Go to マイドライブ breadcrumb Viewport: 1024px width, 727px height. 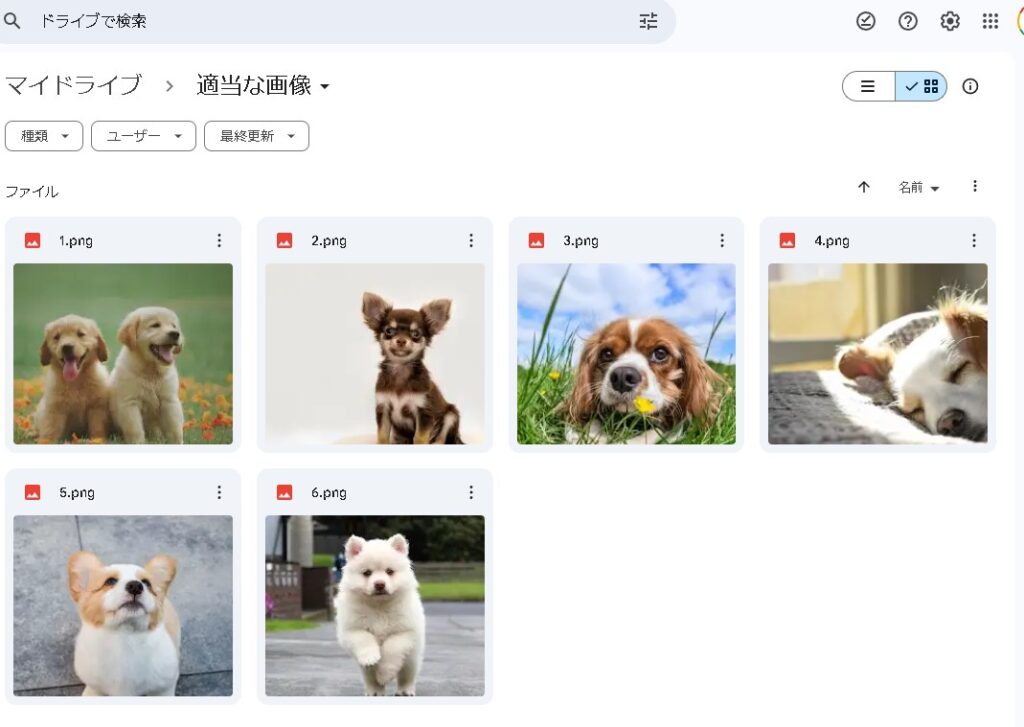point(73,86)
